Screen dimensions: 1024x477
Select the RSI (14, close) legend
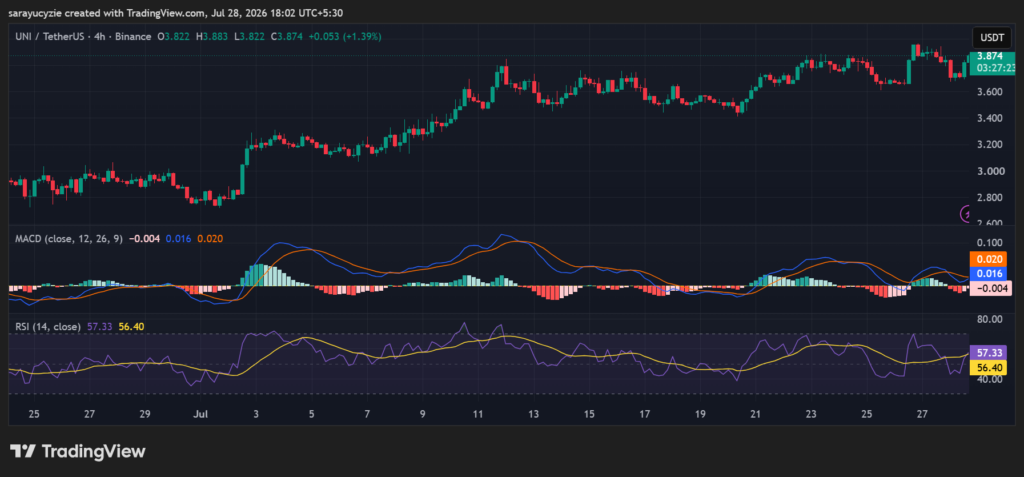pyautogui.click(x=48, y=326)
